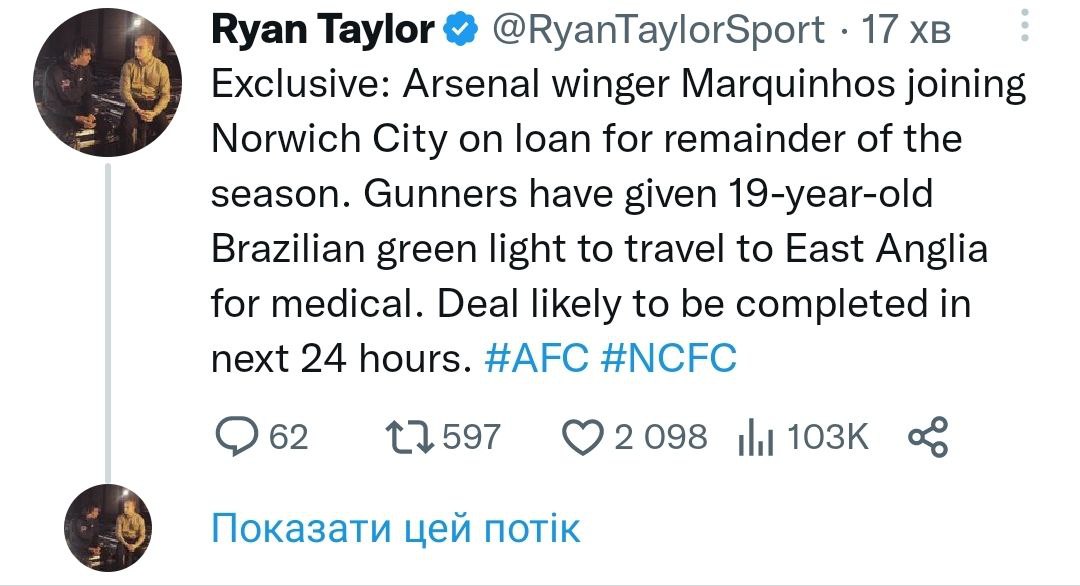Click the reply count 62
The image size is (1080, 586).
pyautogui.click(x=290, y=436)
